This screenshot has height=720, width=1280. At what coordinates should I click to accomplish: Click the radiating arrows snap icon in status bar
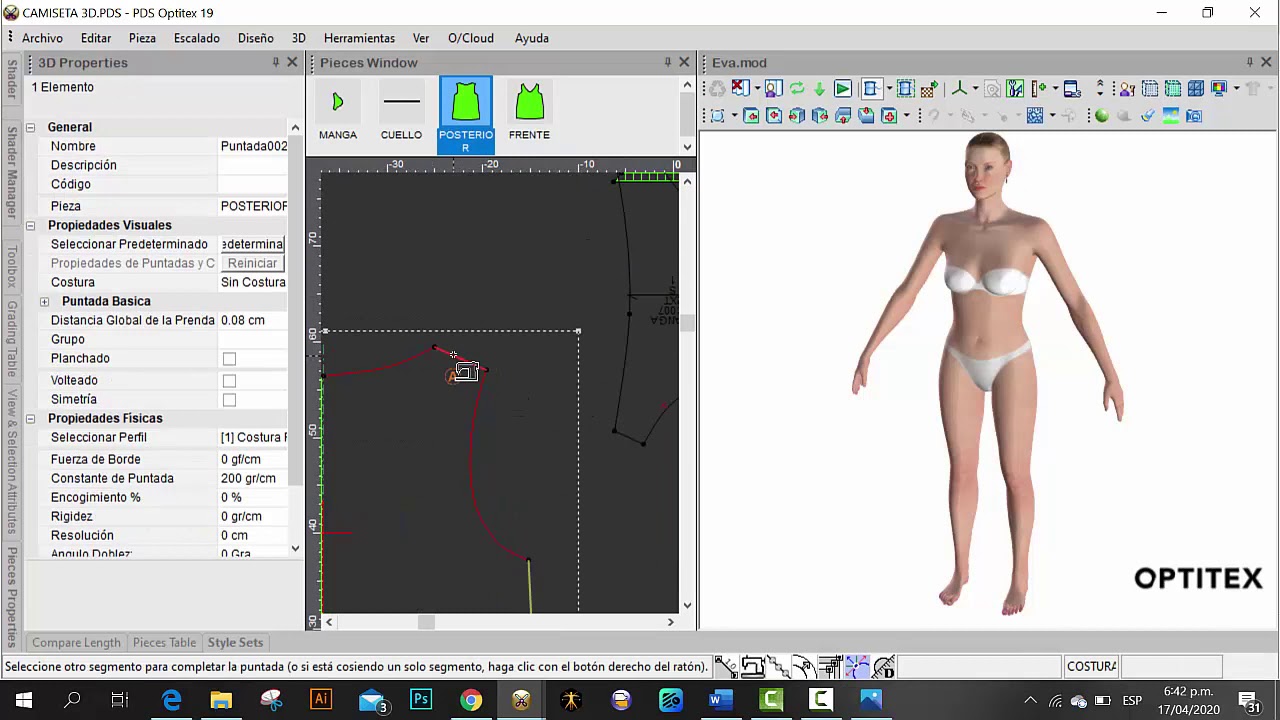coord(857,666)
